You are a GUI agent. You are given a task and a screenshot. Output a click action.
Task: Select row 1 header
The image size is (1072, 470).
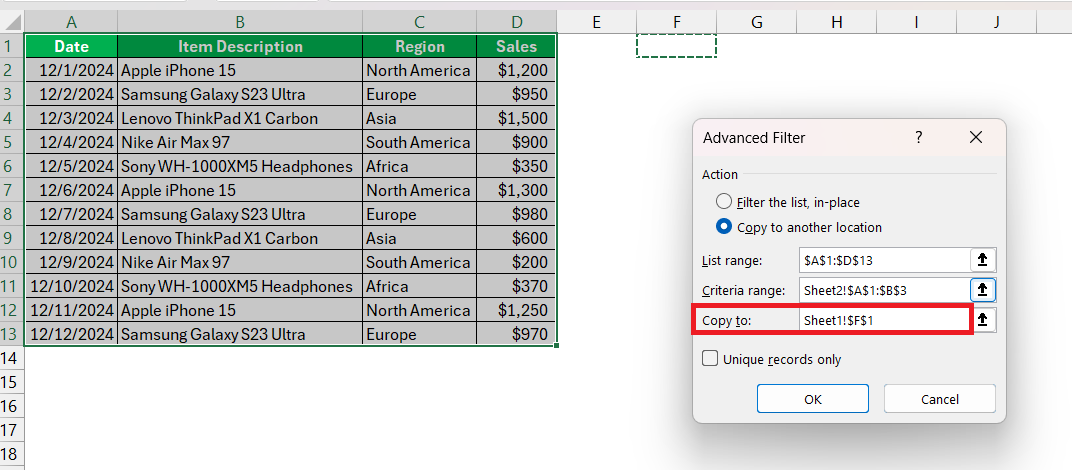pos(10,47)
